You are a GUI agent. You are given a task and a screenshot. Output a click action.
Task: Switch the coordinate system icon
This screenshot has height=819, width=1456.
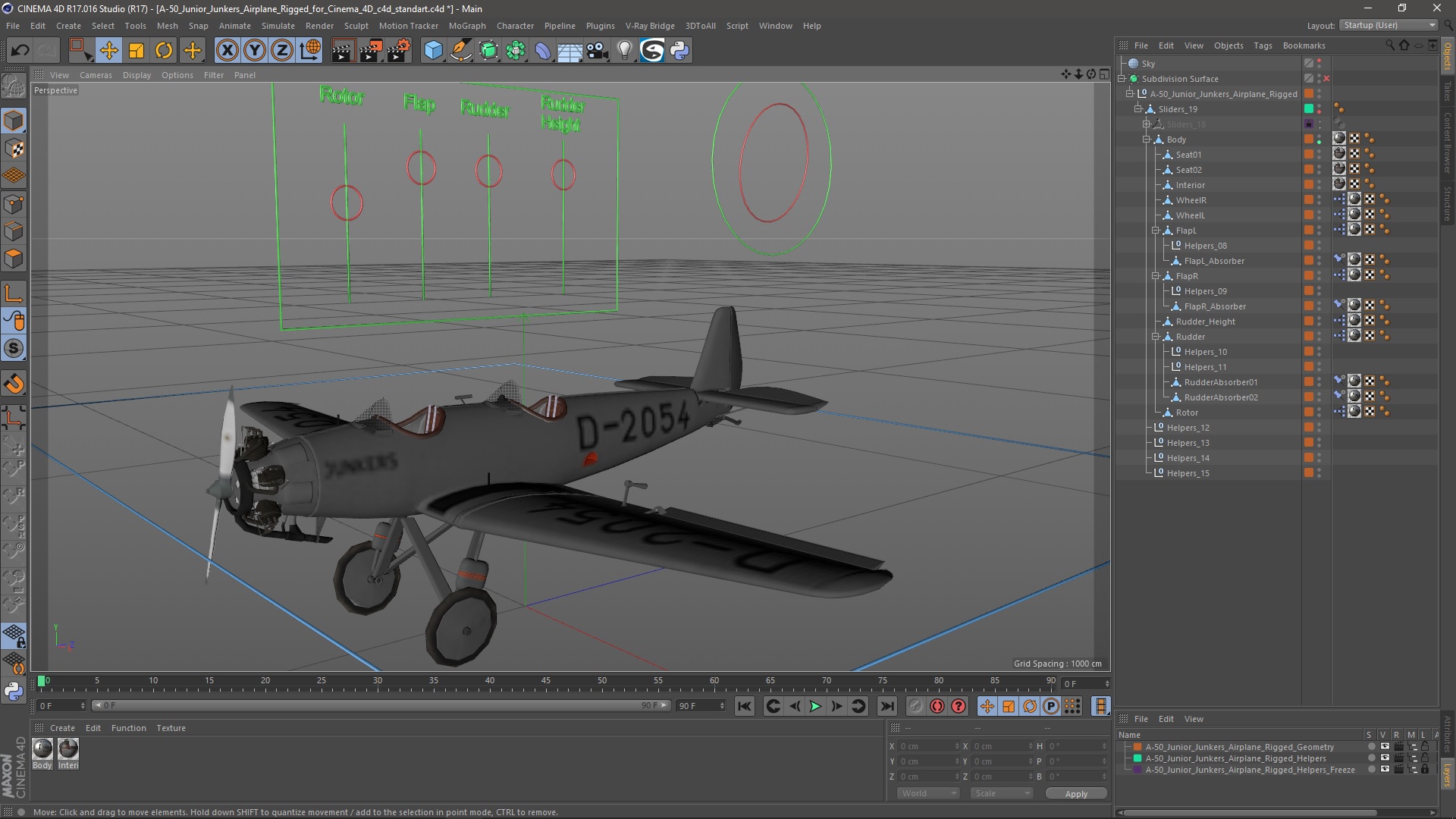[x=310, y=51]
